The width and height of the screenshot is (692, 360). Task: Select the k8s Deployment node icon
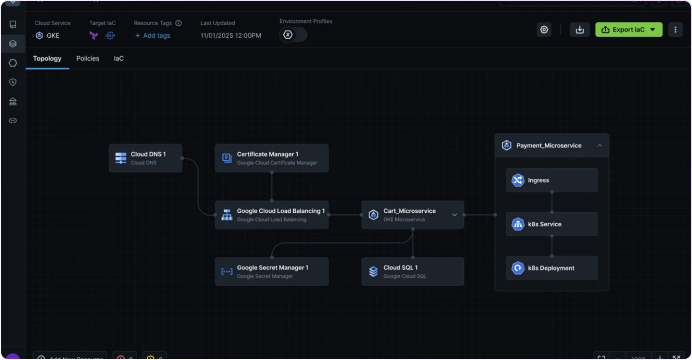(518, 268)
